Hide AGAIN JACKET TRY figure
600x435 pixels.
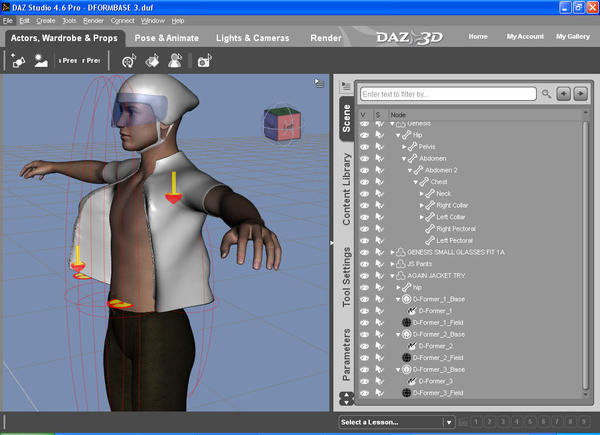(364, 276)
